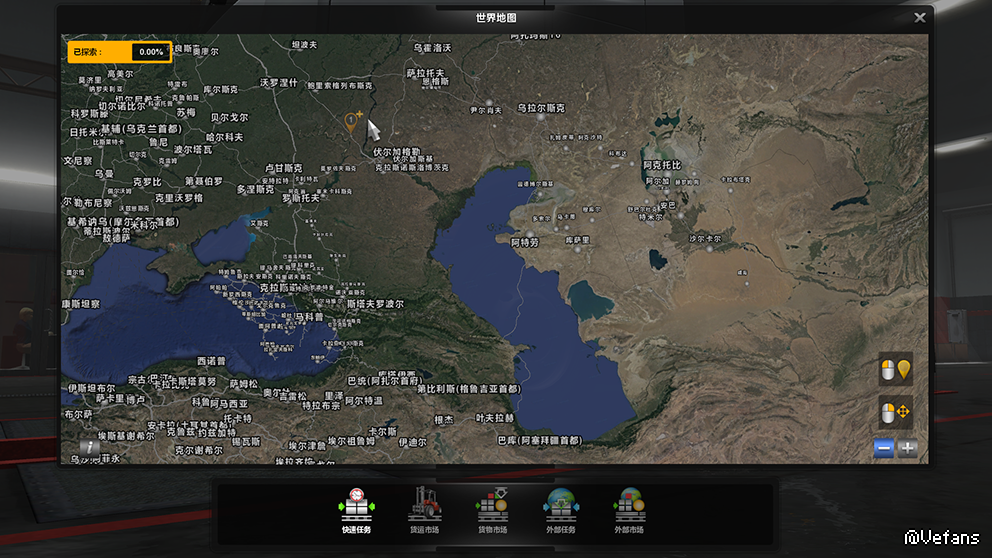Select 阿特劳 city near the Caspian Sea
This screenshot has height=558, width=992.
coord(524,242)
